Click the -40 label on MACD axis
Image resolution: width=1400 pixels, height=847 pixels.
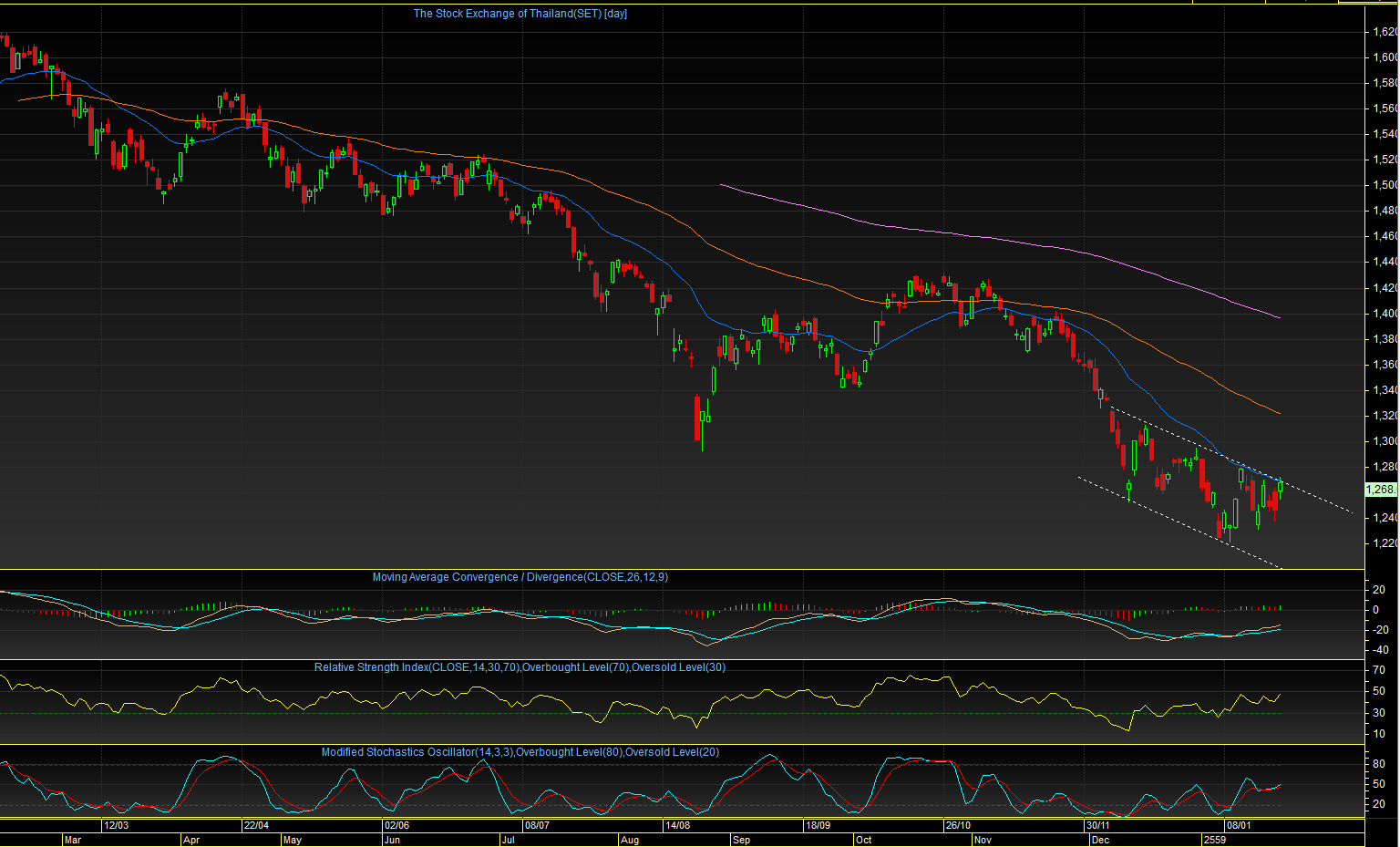coord(1380,649)
